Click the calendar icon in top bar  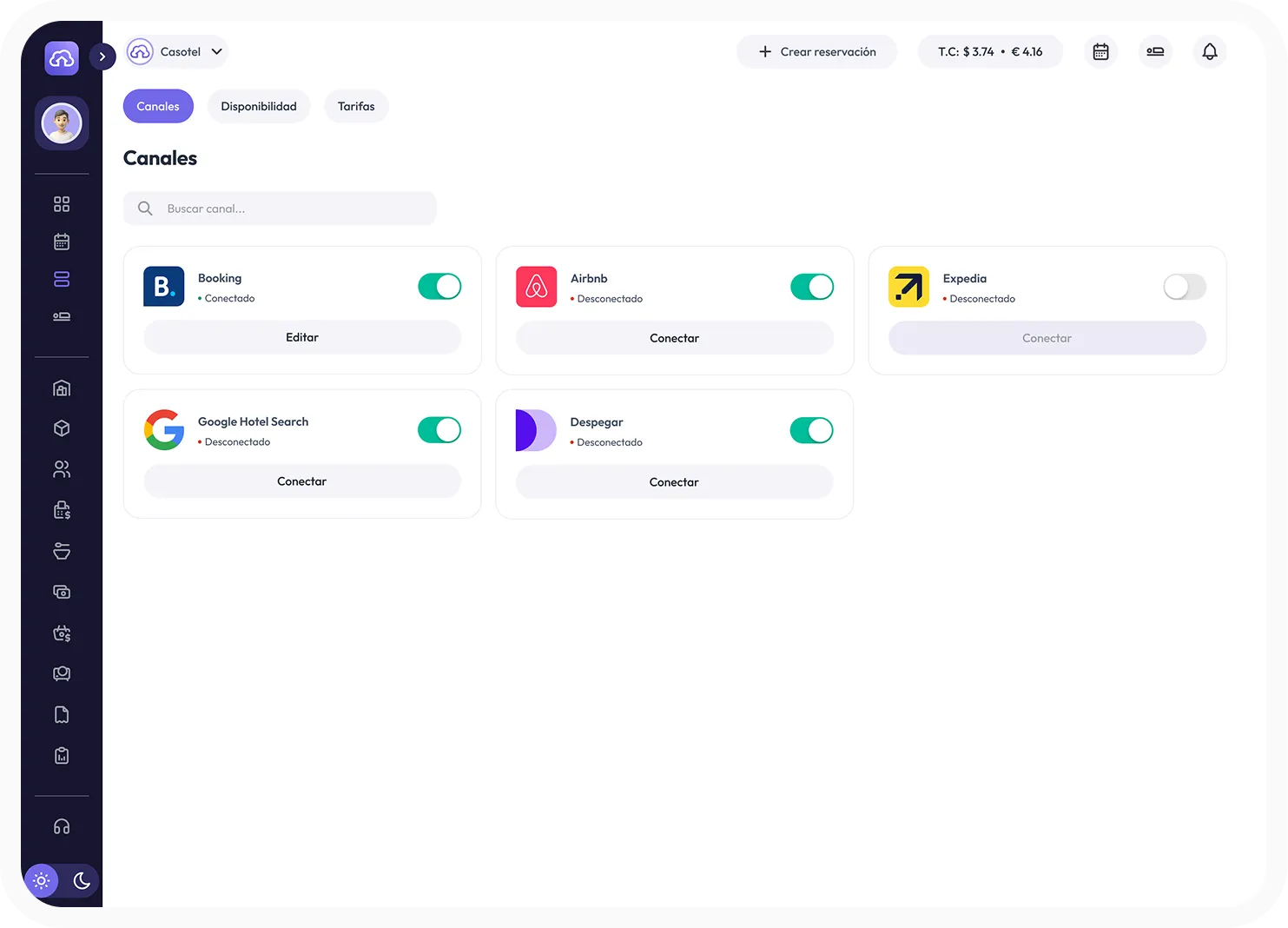pos(1100,52)
